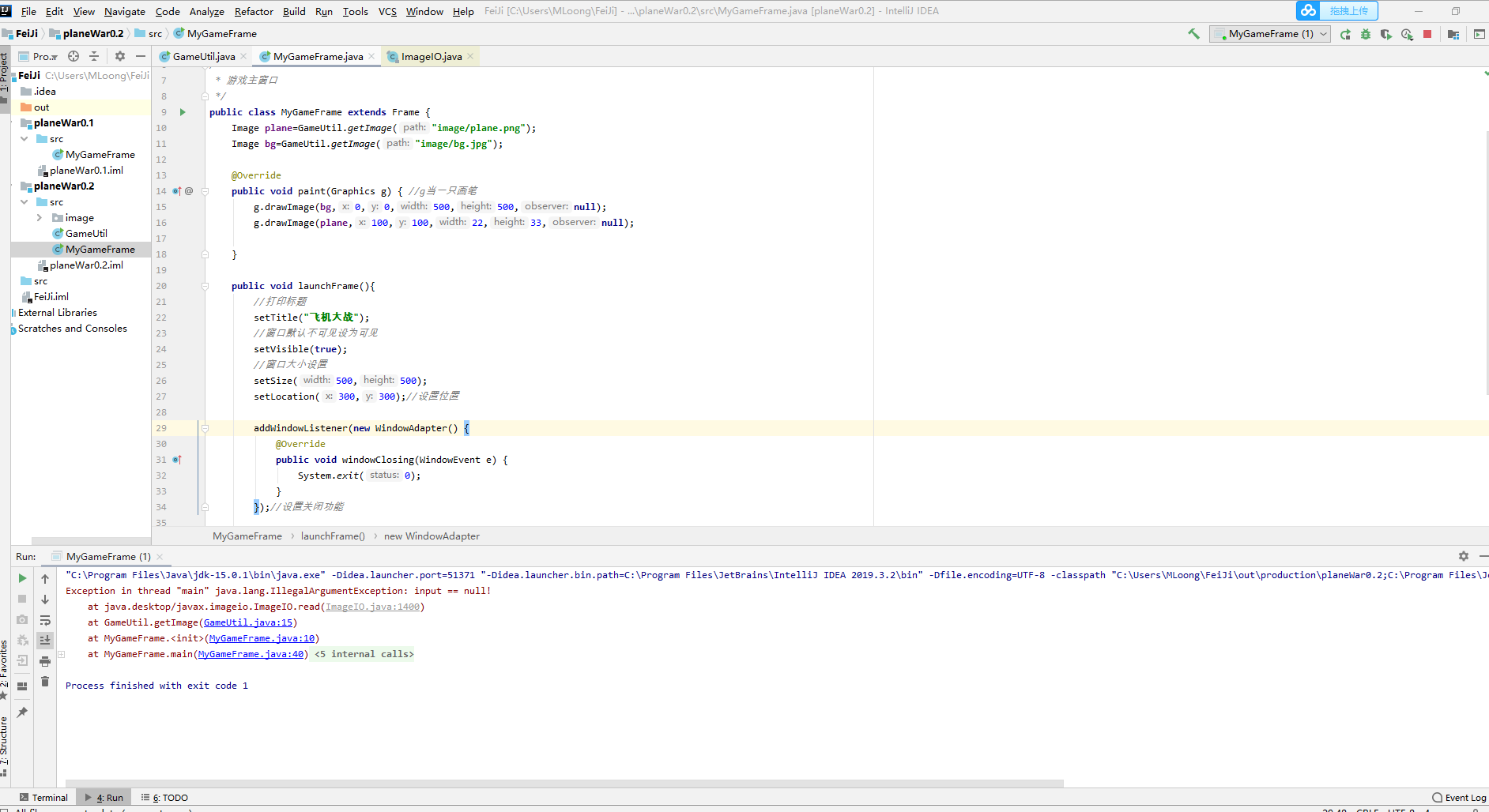Open the Terminal tool window

coord(43,798)
